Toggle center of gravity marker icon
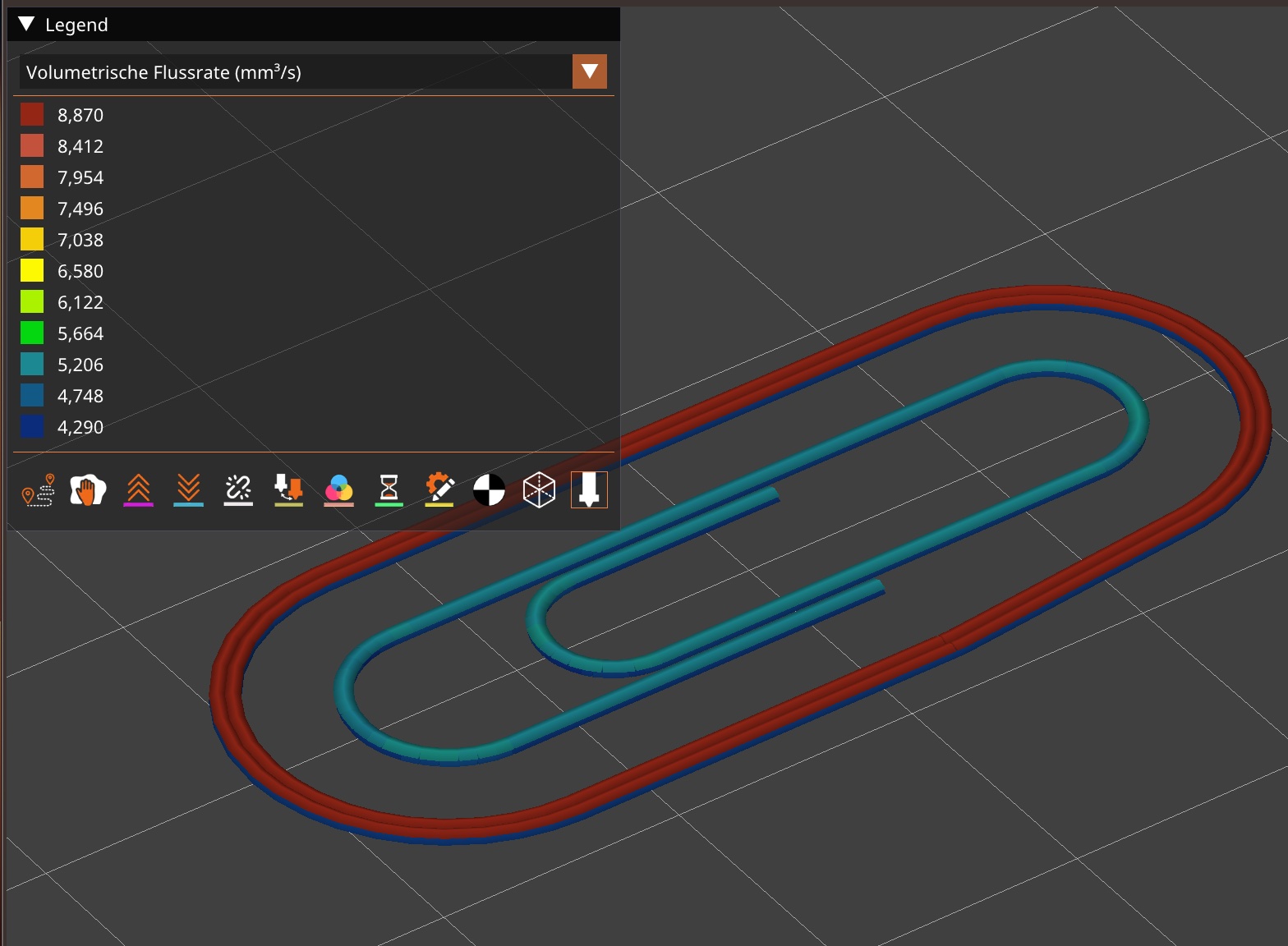This screenshot has height=946, width=1288. pyautogui.click(x=489, y=490)
